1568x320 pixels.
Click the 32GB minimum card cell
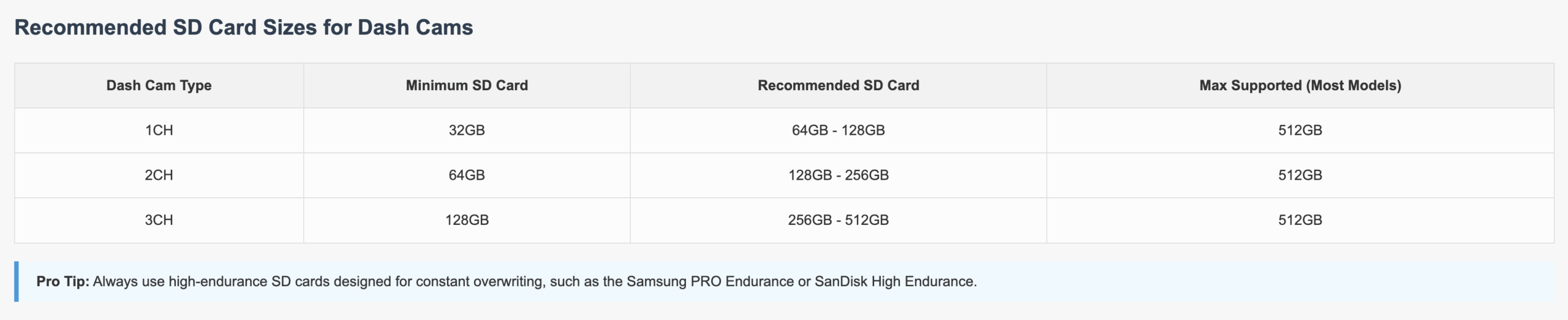467,130
